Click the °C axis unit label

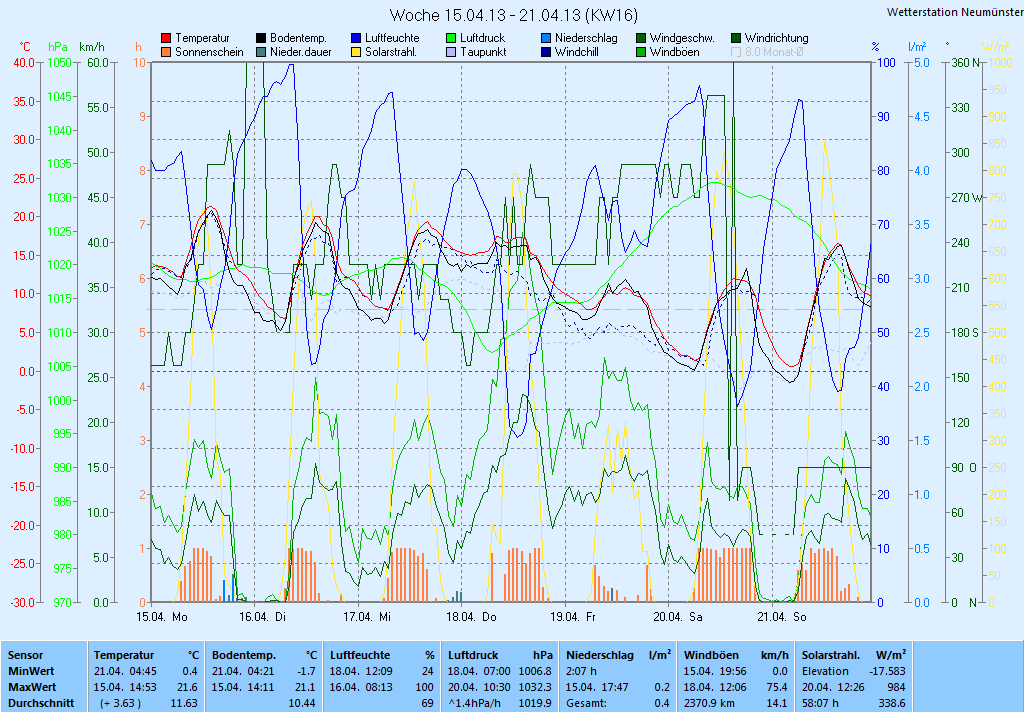25,47
